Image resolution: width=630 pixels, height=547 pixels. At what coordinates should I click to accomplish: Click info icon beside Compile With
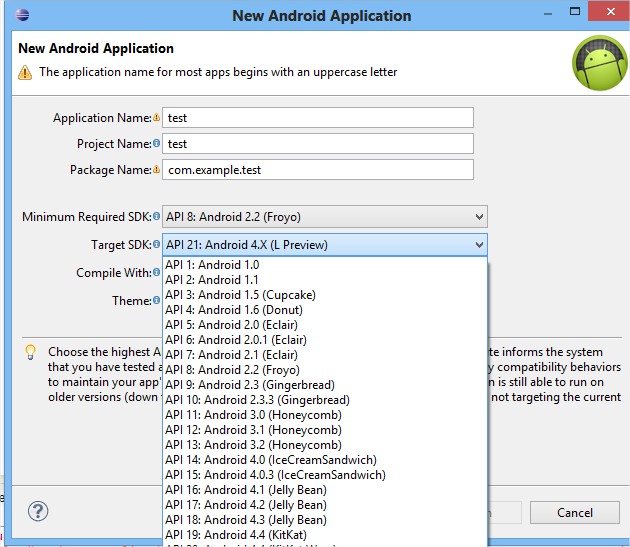click(156, 272)
